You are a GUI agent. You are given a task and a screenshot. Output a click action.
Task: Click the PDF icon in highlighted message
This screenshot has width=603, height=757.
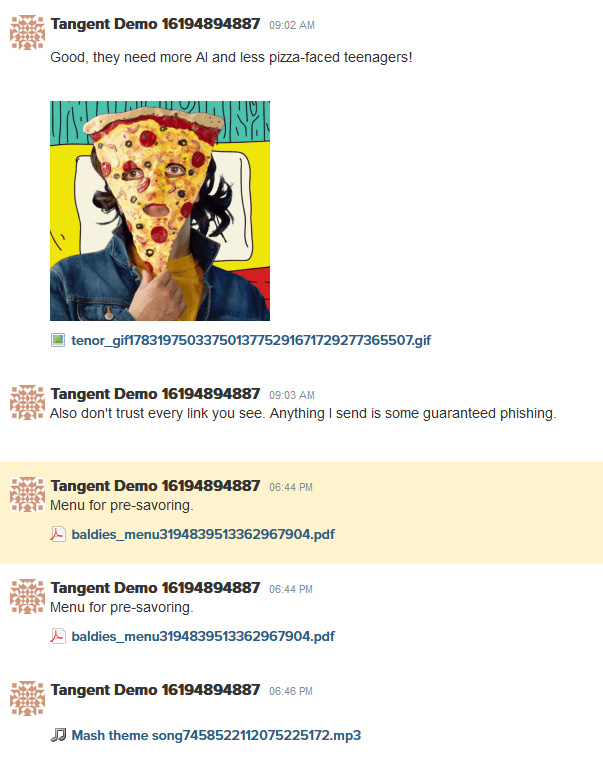[x=58, y=534]
